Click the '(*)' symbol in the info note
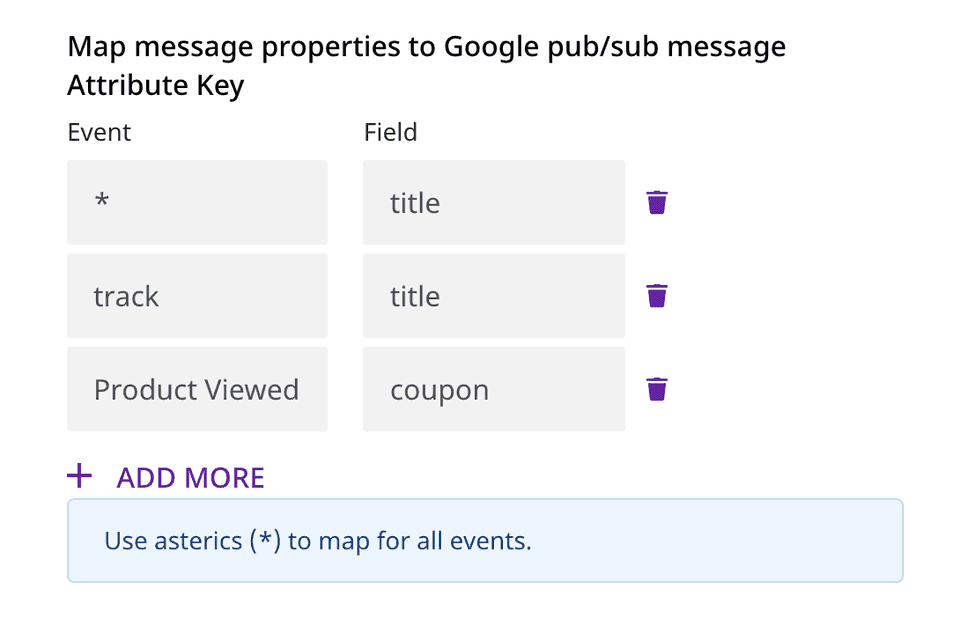This screenshot has height=632, width=960. pyautogui.click(x=265, y=541)
